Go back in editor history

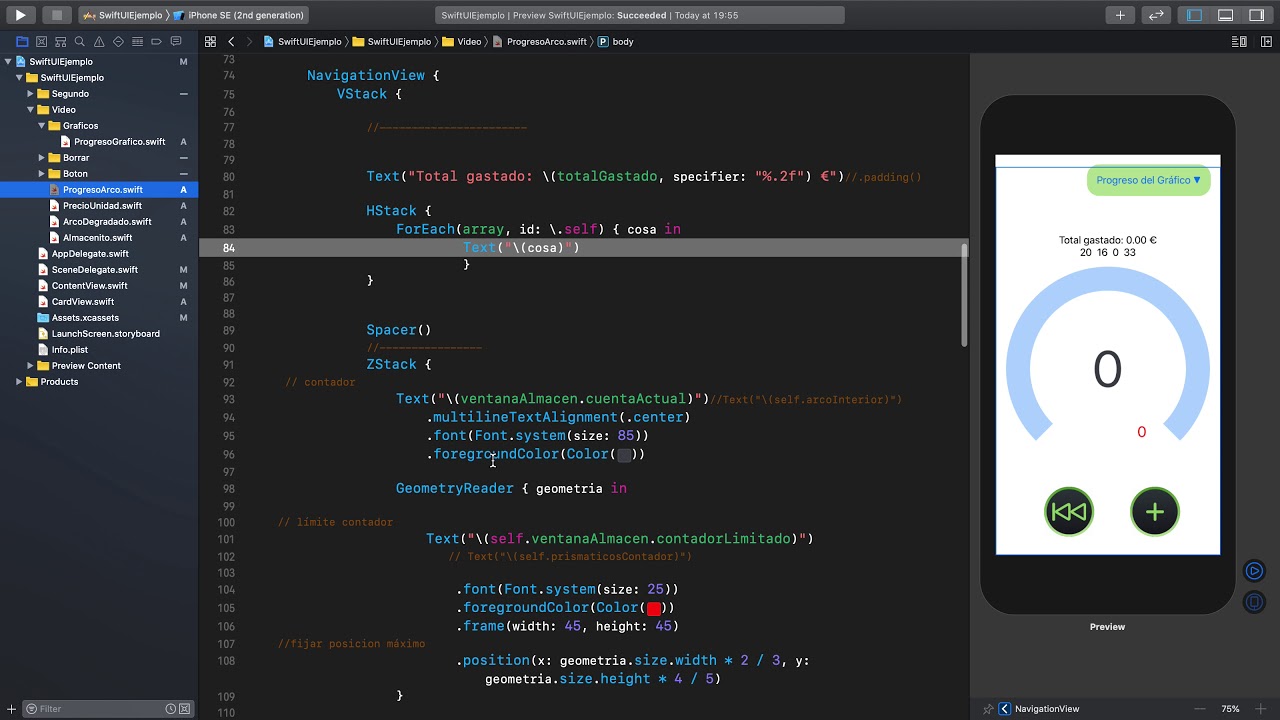231,42
